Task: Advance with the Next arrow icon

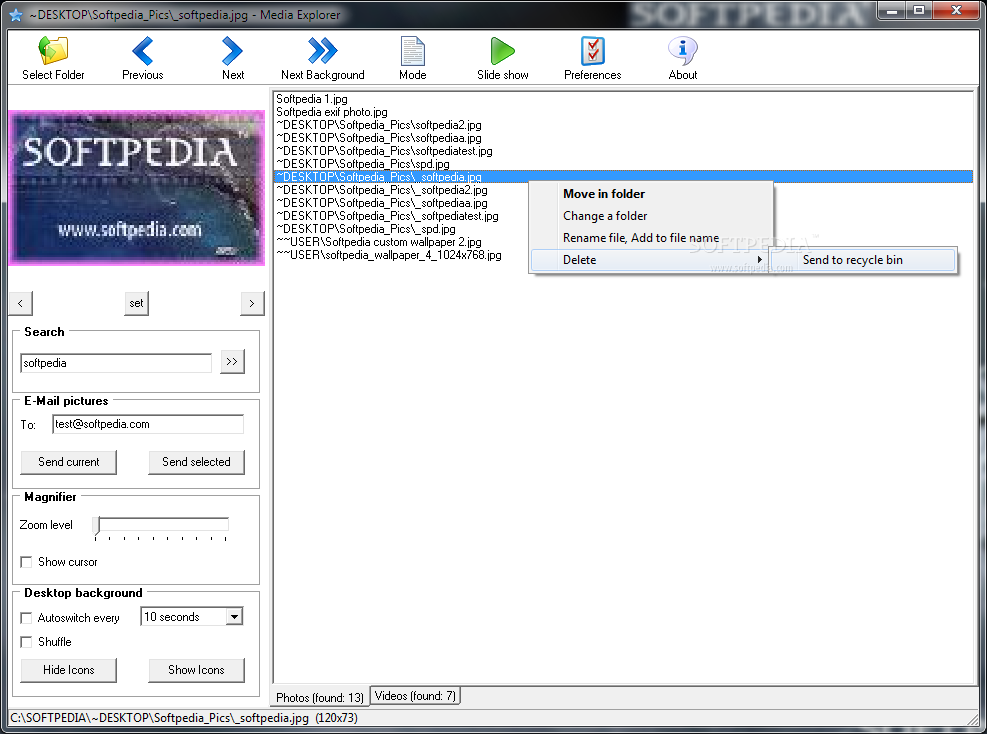Action: (232, 51)
